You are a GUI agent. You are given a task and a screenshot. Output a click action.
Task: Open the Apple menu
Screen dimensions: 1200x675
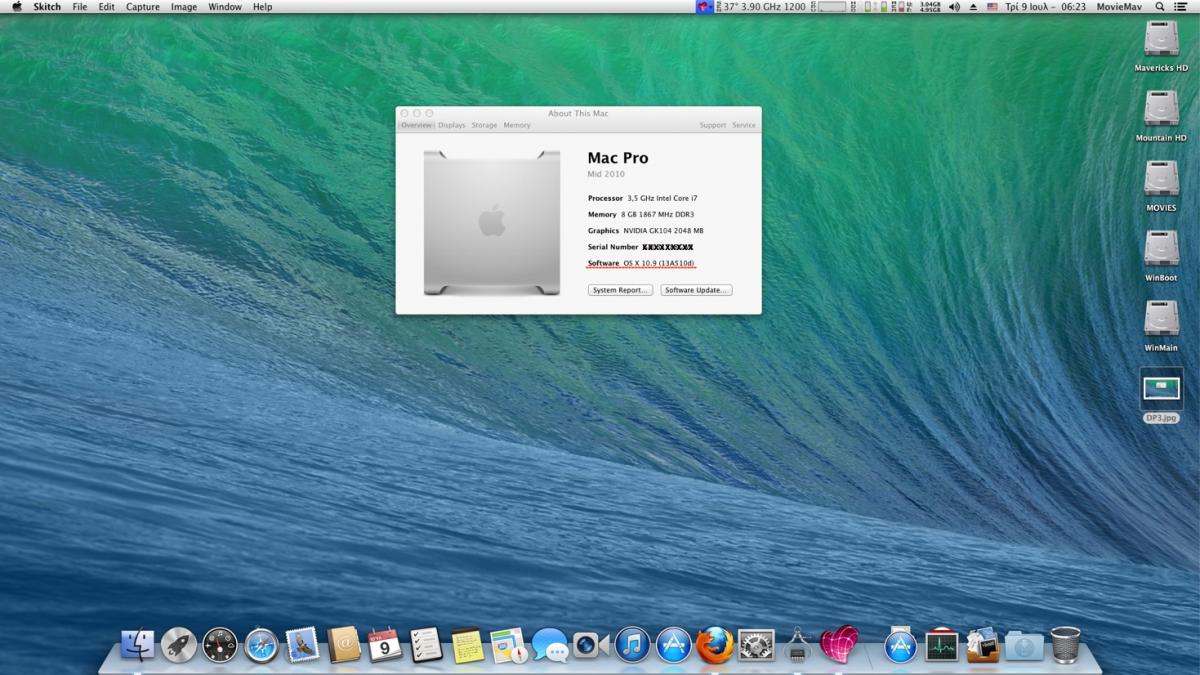coord(16,7)
